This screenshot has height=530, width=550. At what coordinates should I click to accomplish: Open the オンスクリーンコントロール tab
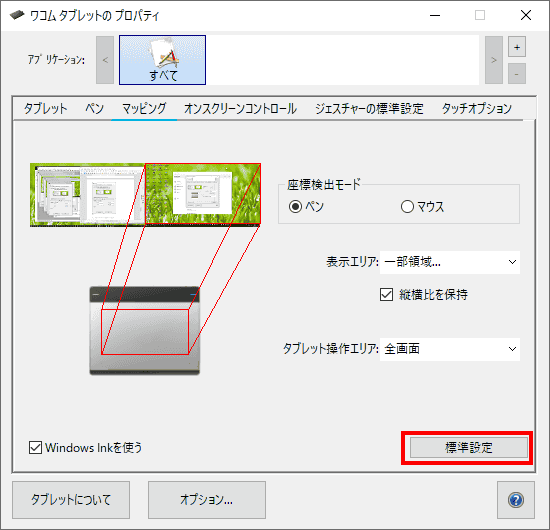click(241, 108)
